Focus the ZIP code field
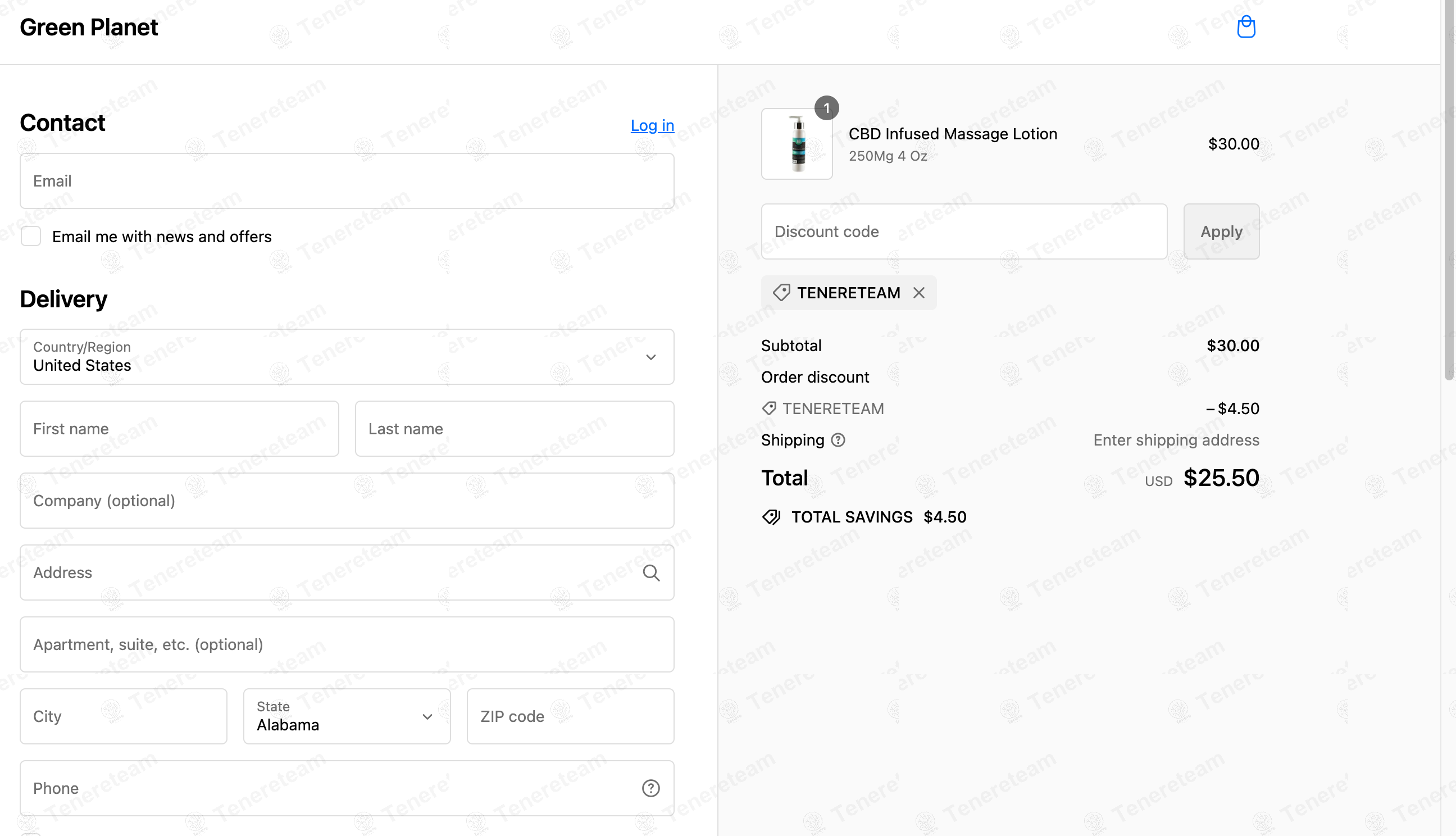 point(570,716)
